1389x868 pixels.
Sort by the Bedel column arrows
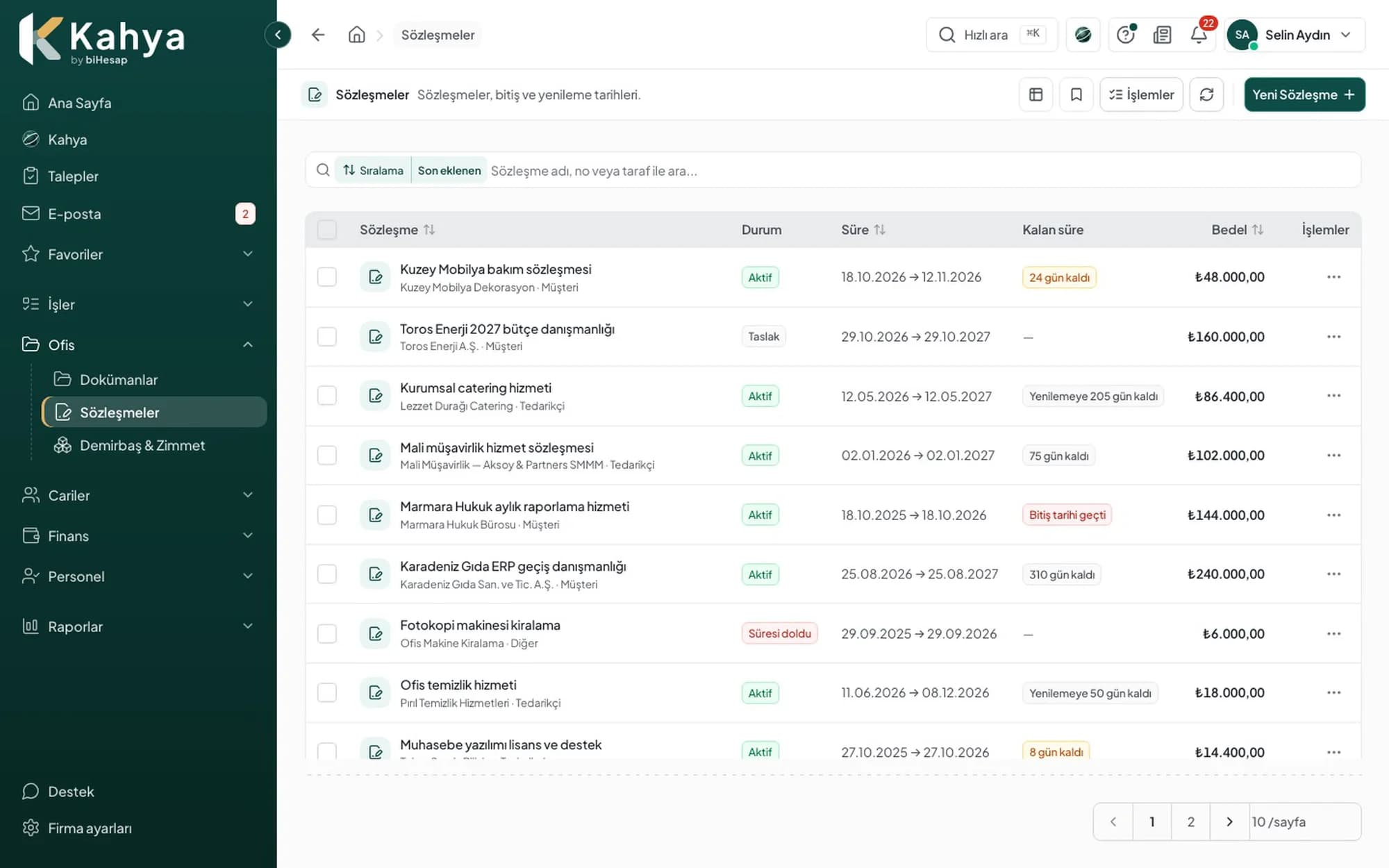click(1258, 230)
